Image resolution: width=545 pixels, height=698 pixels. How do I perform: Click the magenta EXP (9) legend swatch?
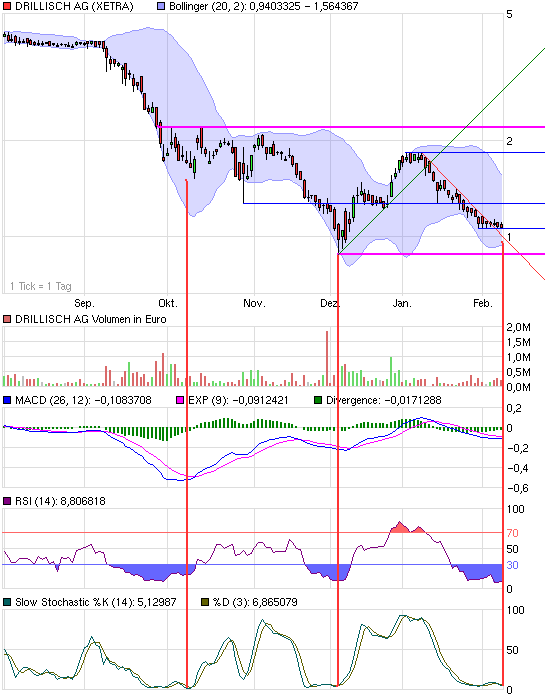pos(180,400)
